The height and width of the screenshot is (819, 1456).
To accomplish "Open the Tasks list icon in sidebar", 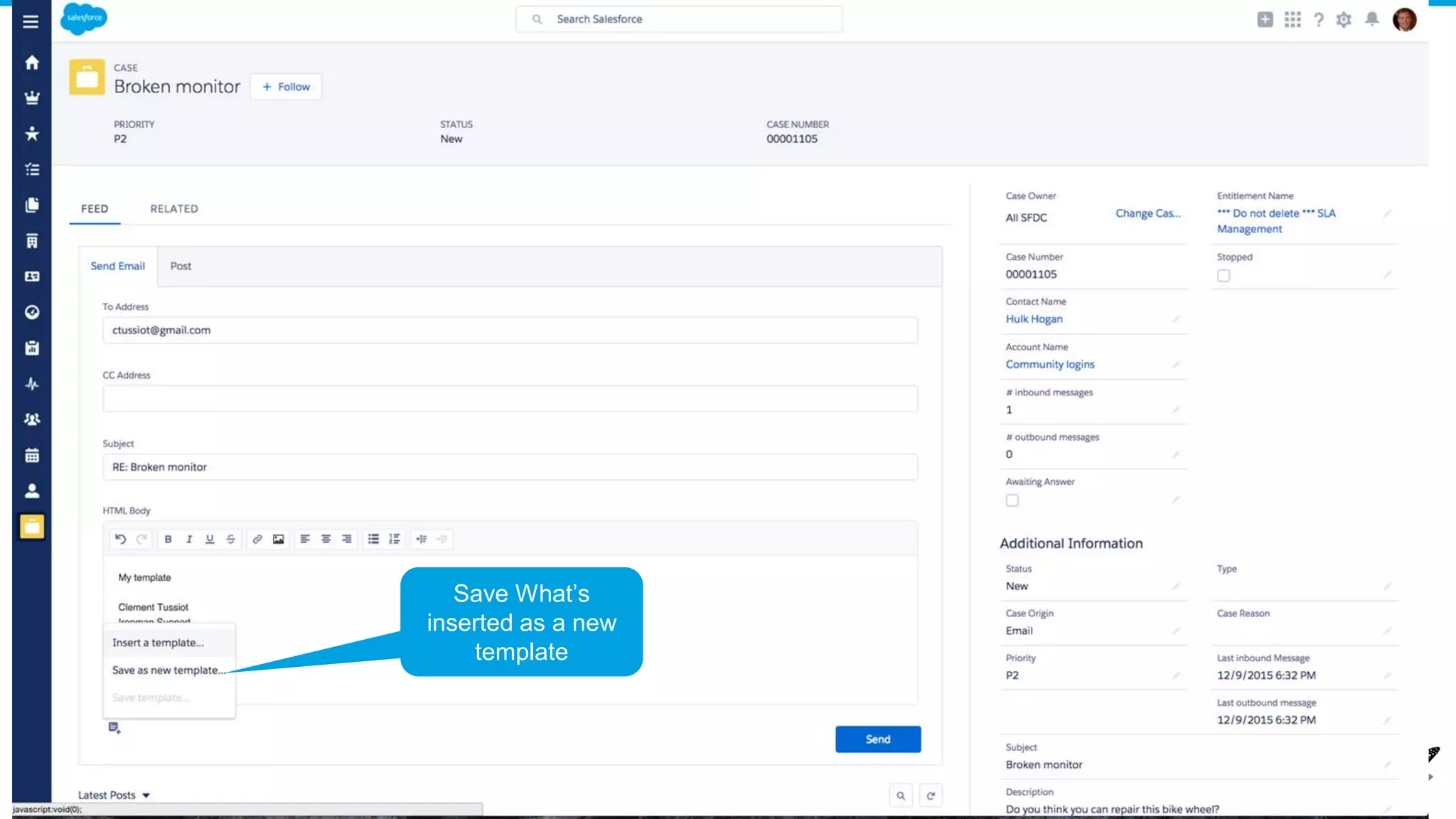I will 32,169.
